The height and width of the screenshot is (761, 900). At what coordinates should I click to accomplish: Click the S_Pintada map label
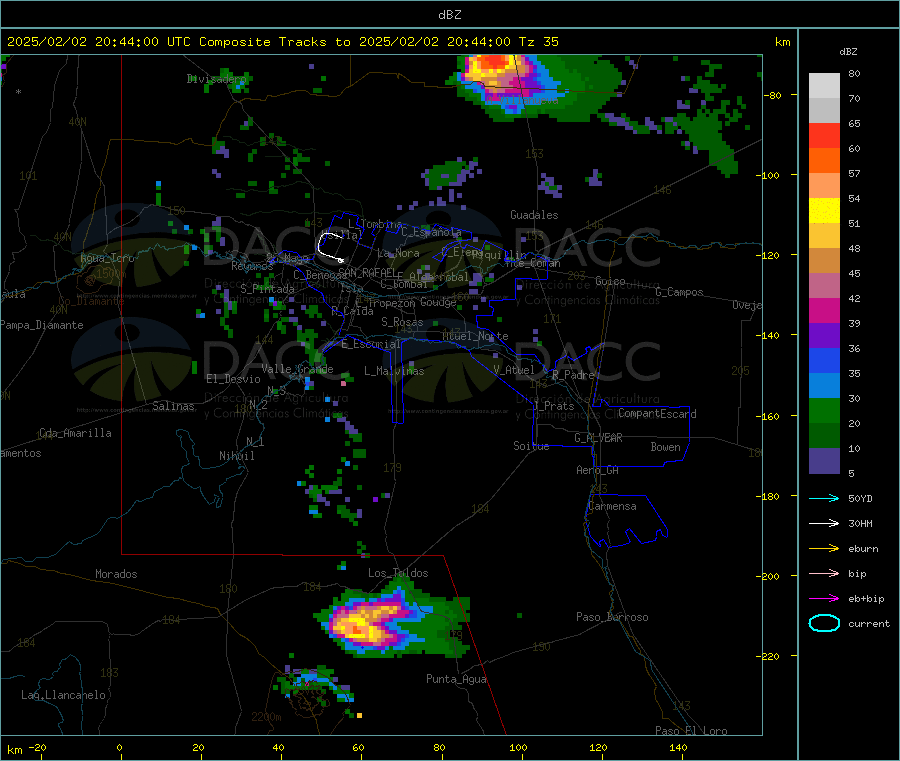tap(267, 289)
